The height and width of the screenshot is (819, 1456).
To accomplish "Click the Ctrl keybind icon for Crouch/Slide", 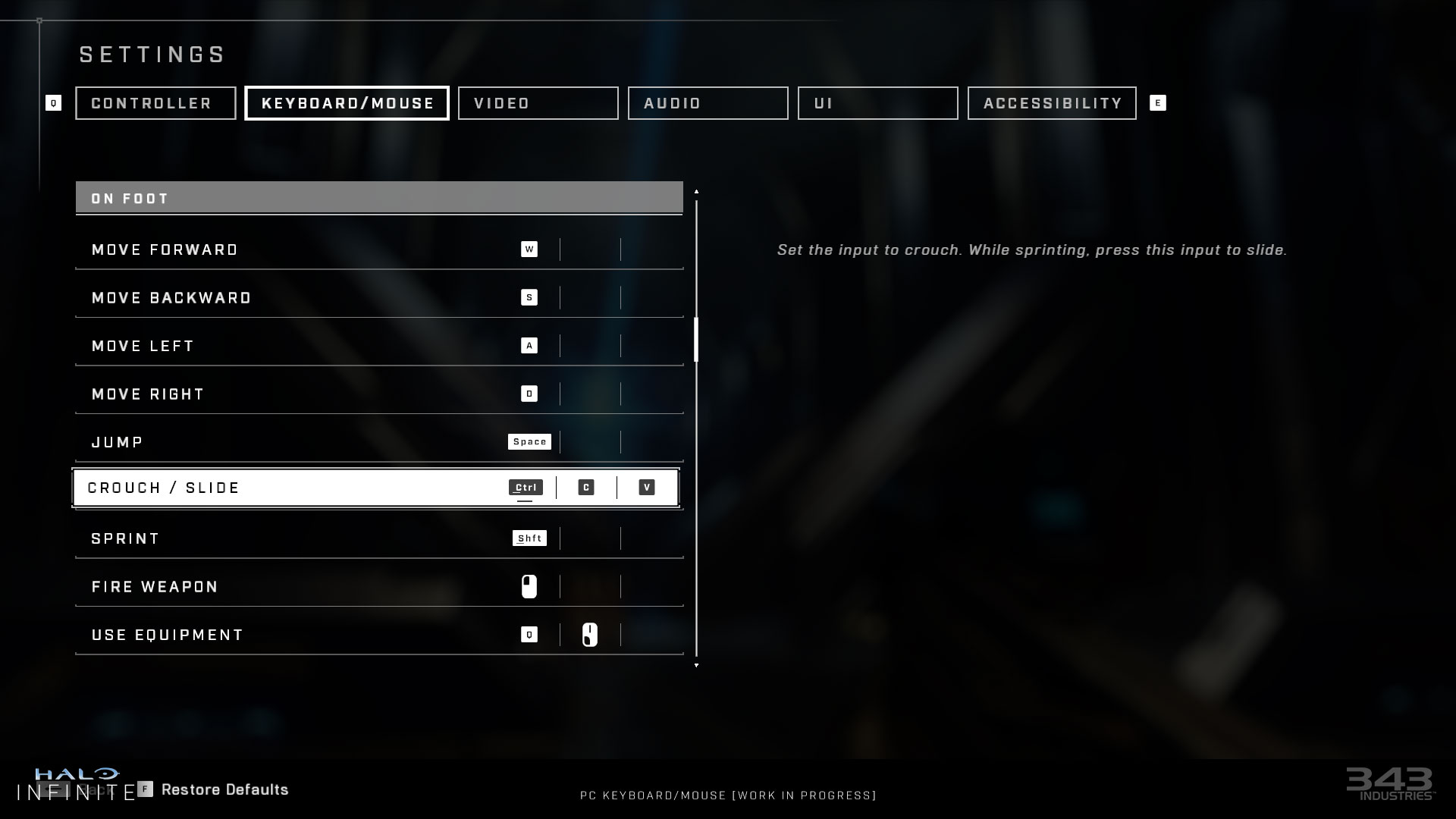I will coord(525,487).
